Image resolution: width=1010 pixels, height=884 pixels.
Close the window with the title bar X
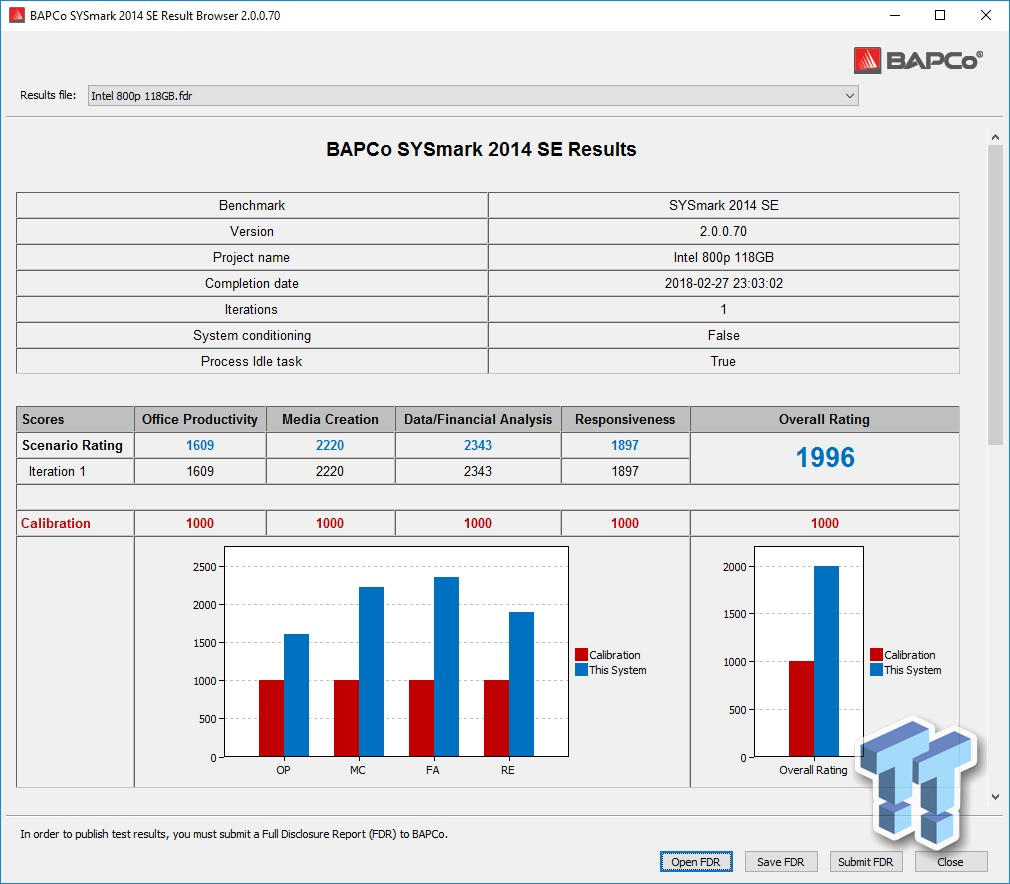986,15
